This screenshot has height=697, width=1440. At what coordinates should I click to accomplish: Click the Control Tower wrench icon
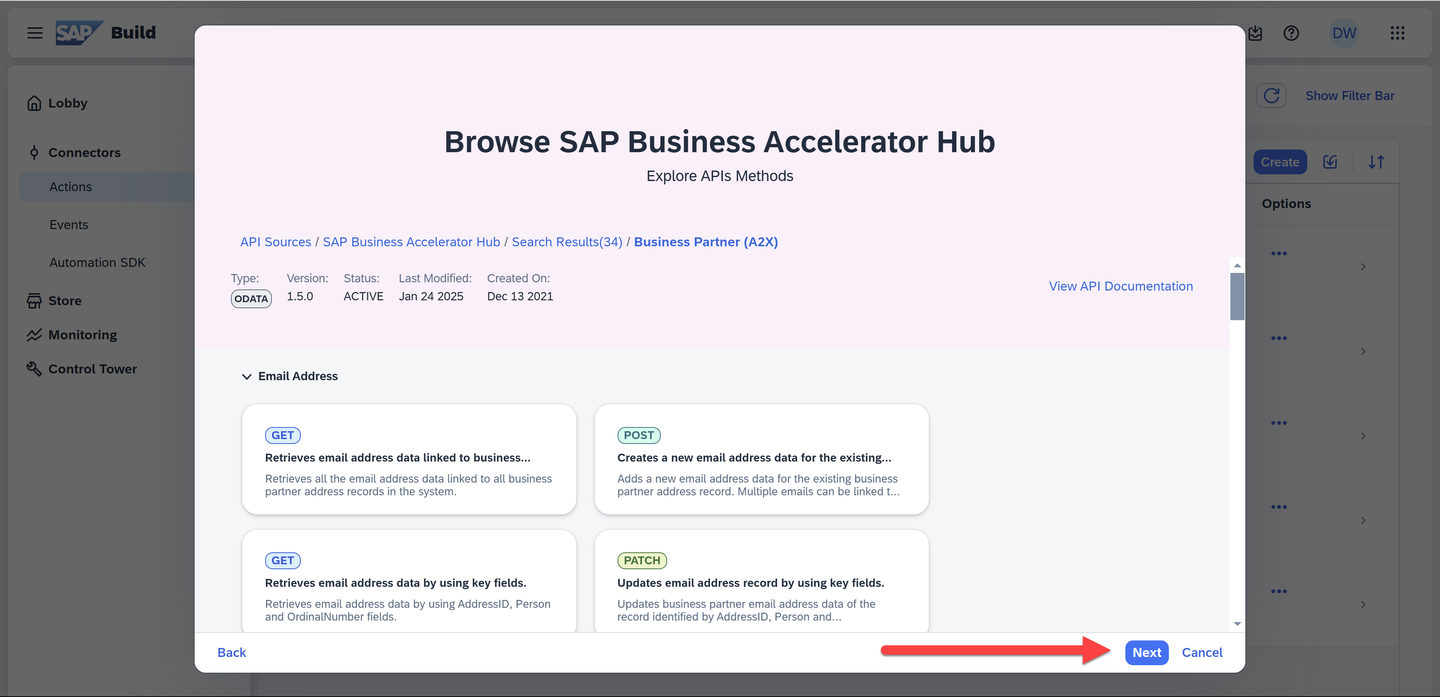coord(35,369)
